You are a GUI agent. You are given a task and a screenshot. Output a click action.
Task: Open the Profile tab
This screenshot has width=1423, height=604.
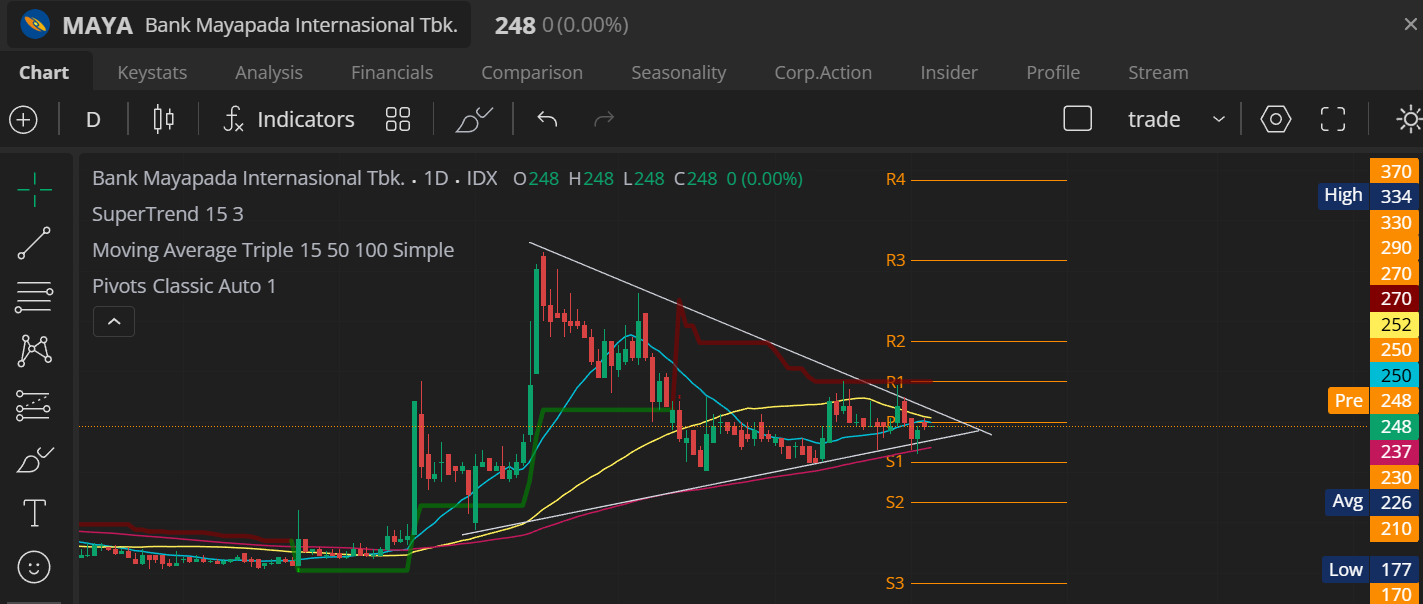[x=1053, y=72]
